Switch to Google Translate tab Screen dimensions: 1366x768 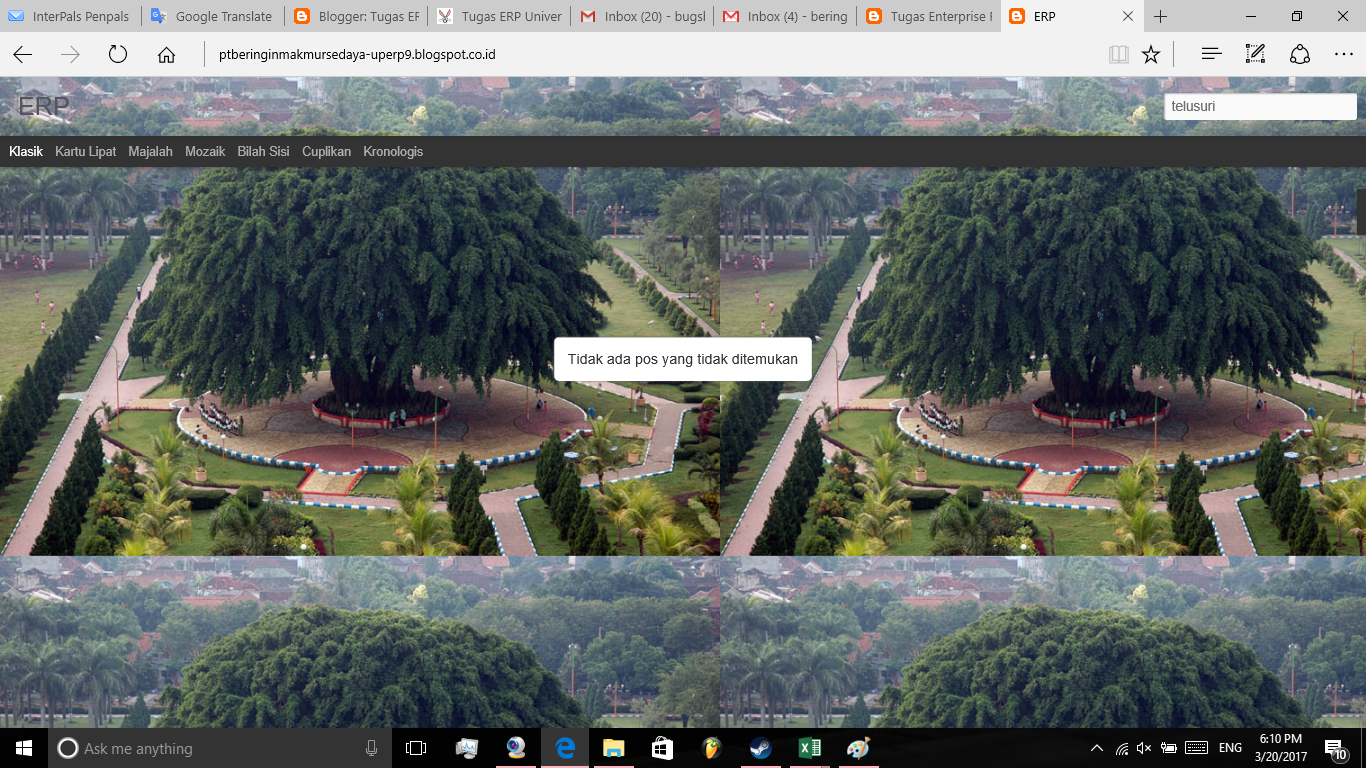click(x=213, y=16)
